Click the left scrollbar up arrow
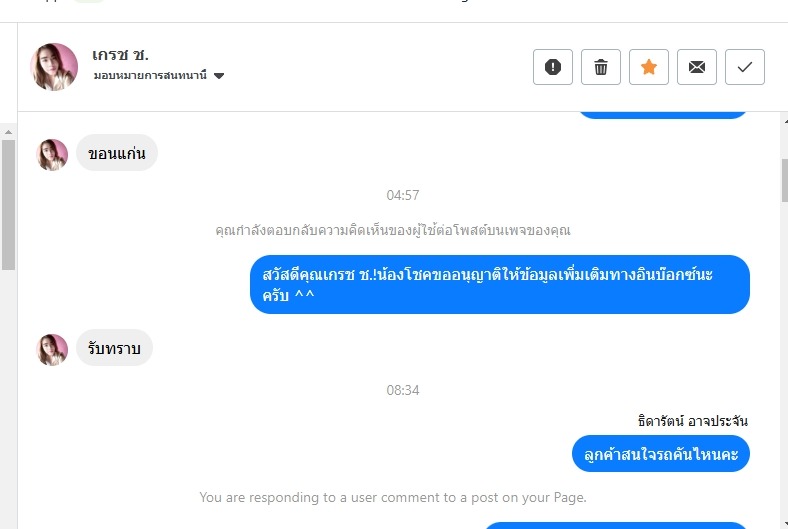 click(8, 131)
